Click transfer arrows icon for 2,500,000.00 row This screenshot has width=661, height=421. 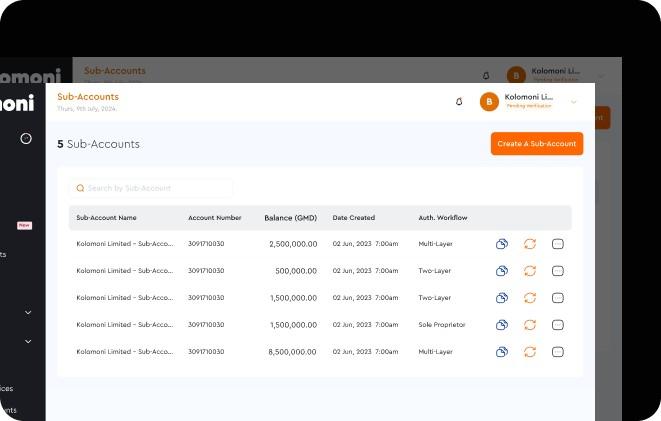(x=530, y=244)
